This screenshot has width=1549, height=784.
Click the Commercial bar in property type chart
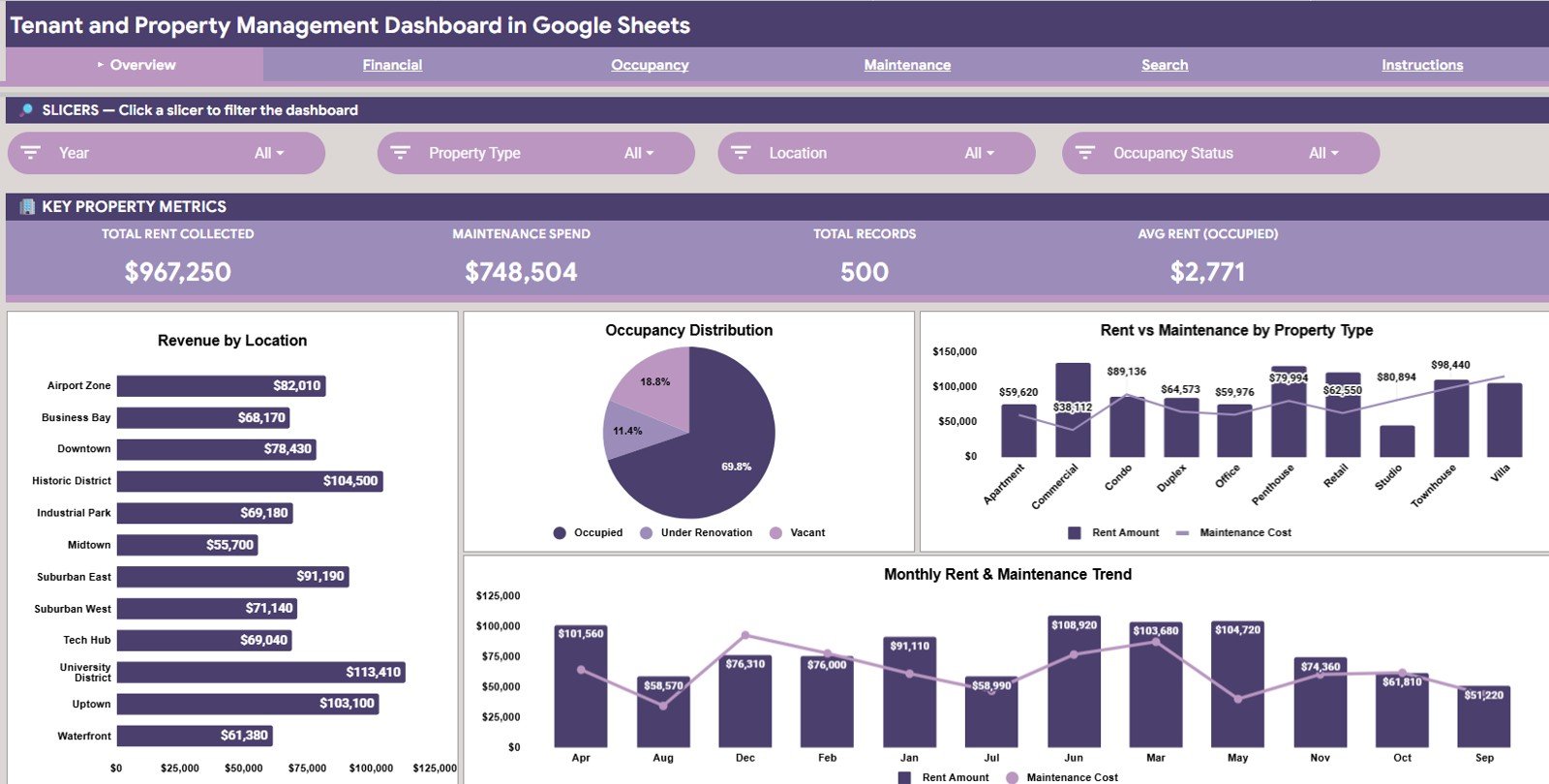pyautogui.click(x=1073, y=410)
